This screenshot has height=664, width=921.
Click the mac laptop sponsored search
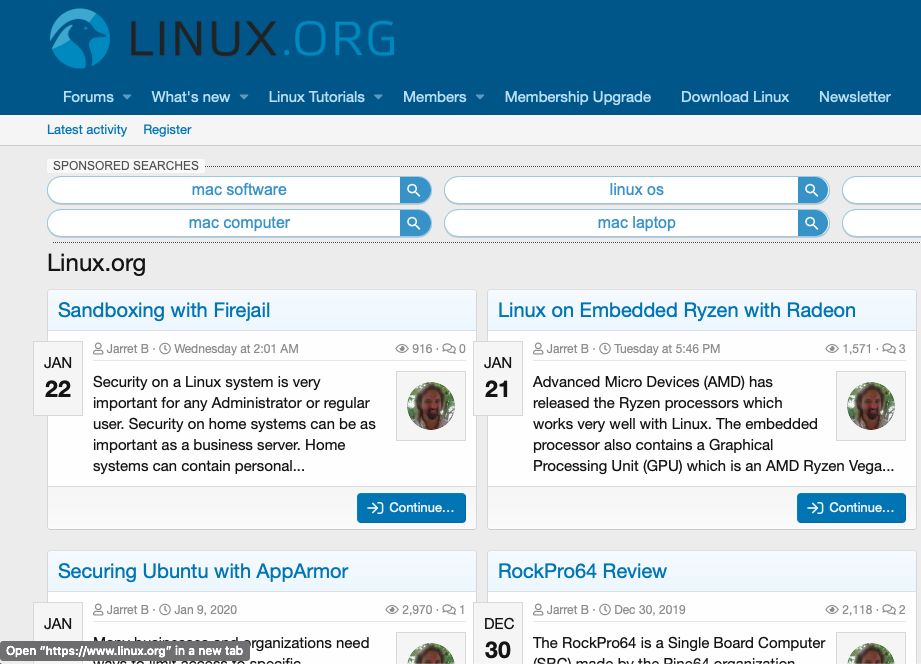636,223
